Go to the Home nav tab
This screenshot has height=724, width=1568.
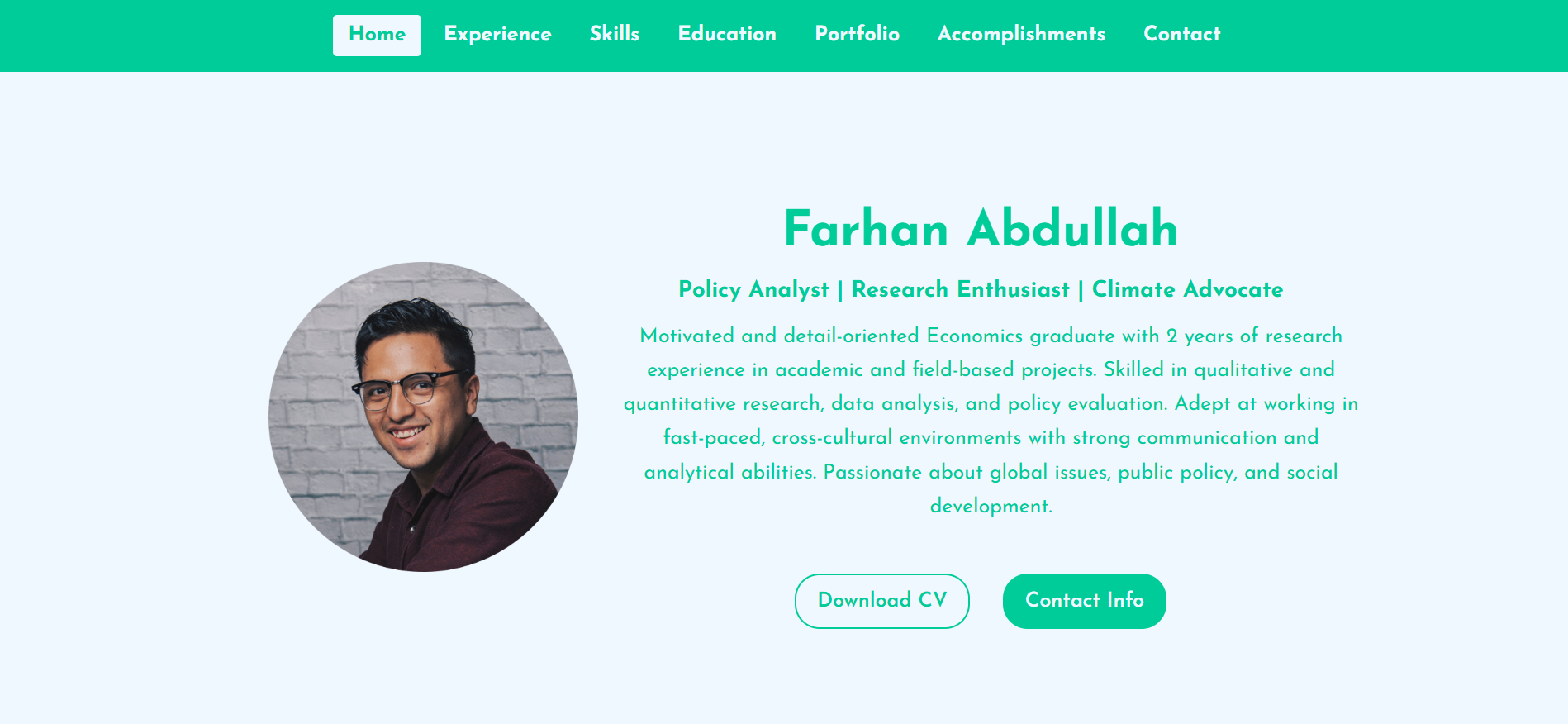377,35
